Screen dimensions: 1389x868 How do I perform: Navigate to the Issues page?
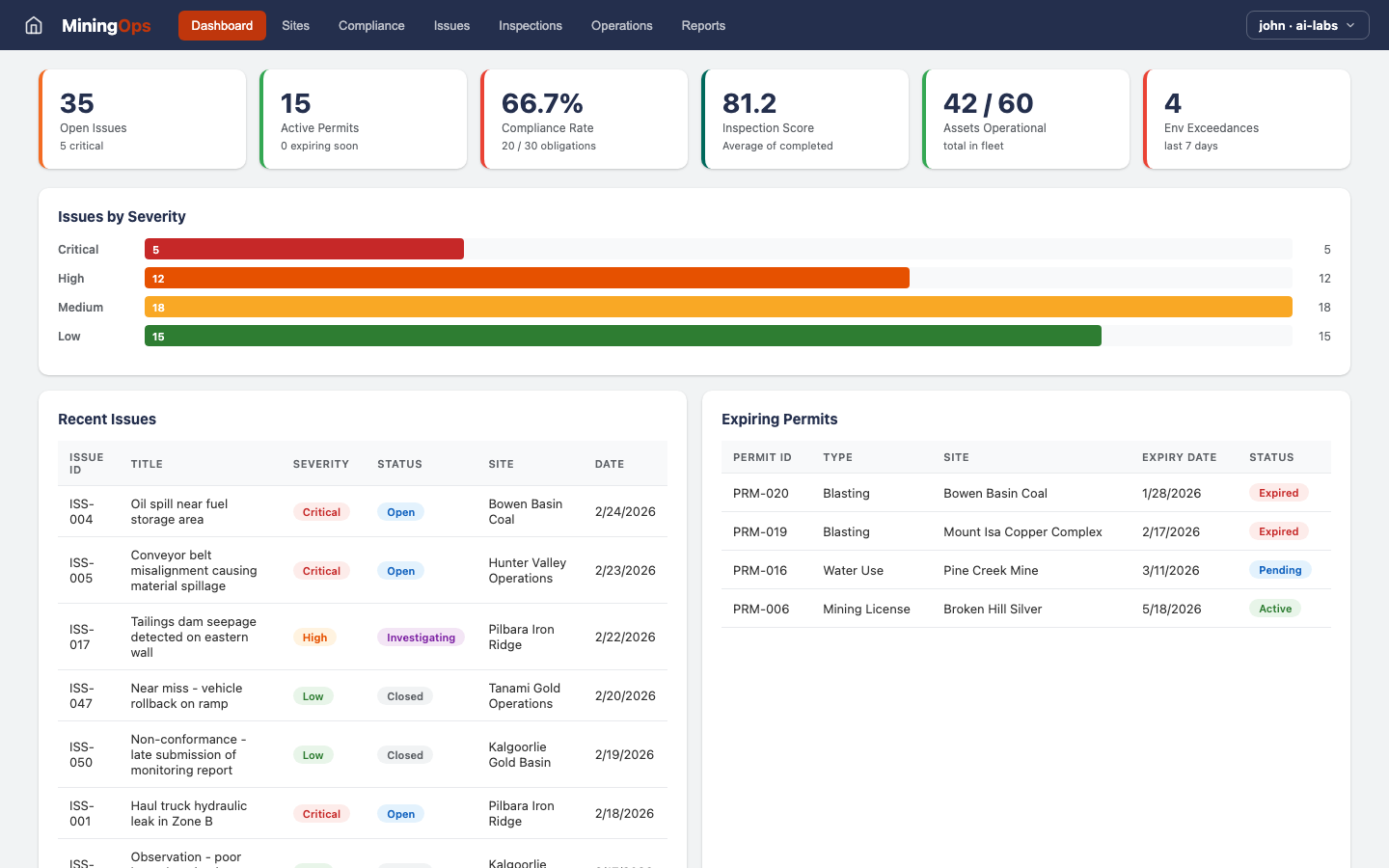tap(451, 26)
